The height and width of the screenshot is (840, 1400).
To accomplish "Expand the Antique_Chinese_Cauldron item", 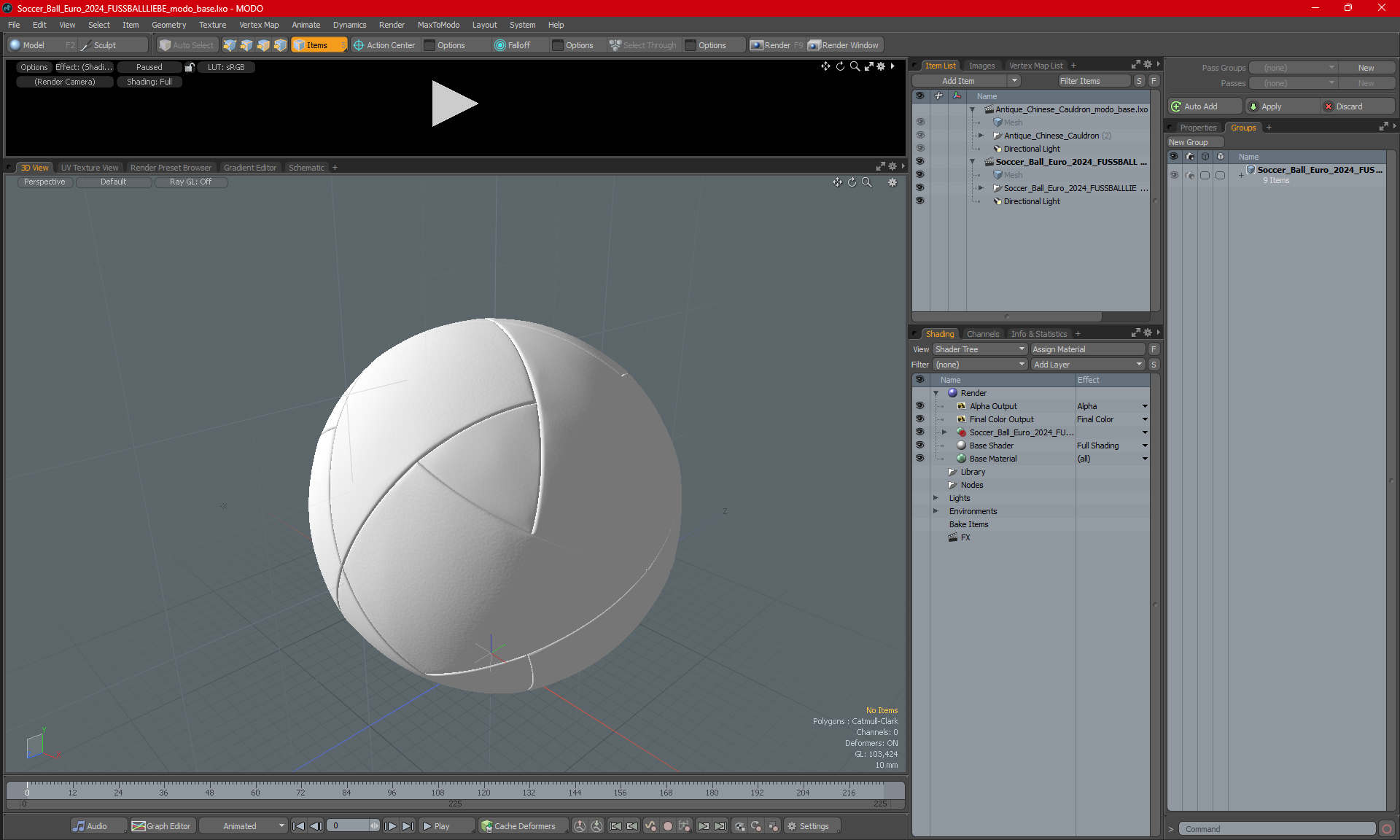I will pos(981,136).
